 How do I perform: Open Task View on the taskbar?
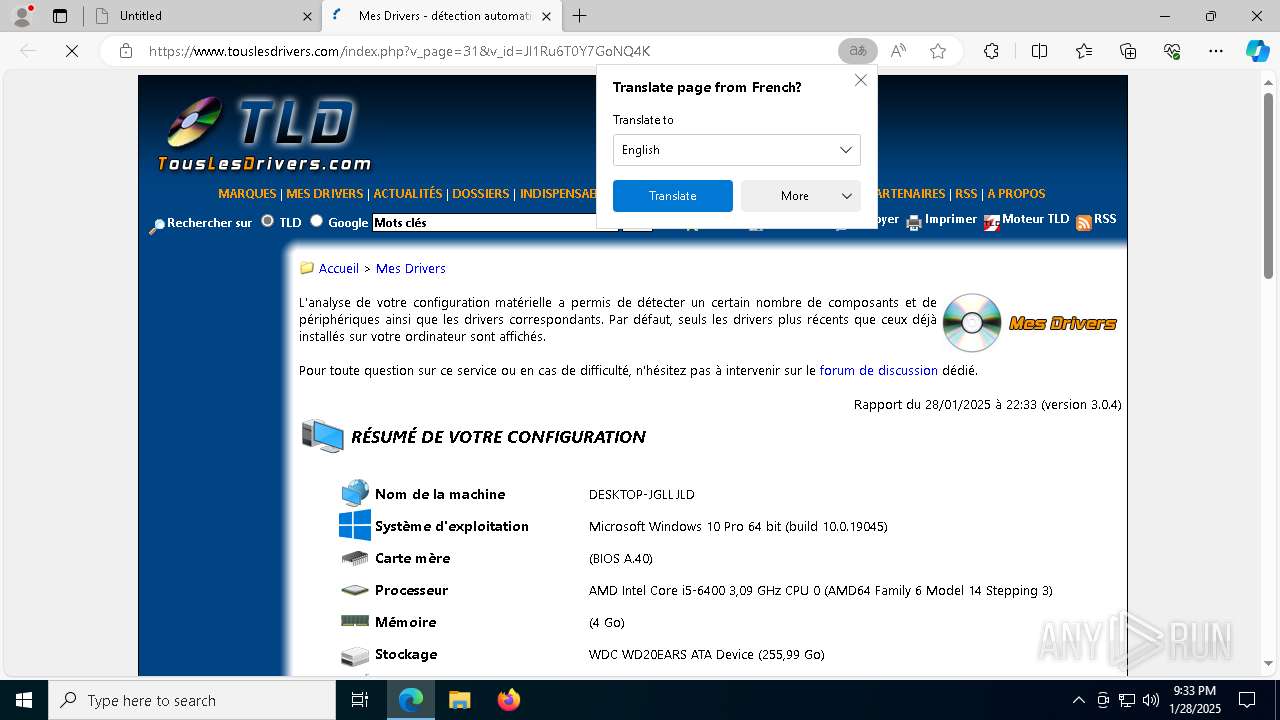pyautogui.click(x=360, y=700)
